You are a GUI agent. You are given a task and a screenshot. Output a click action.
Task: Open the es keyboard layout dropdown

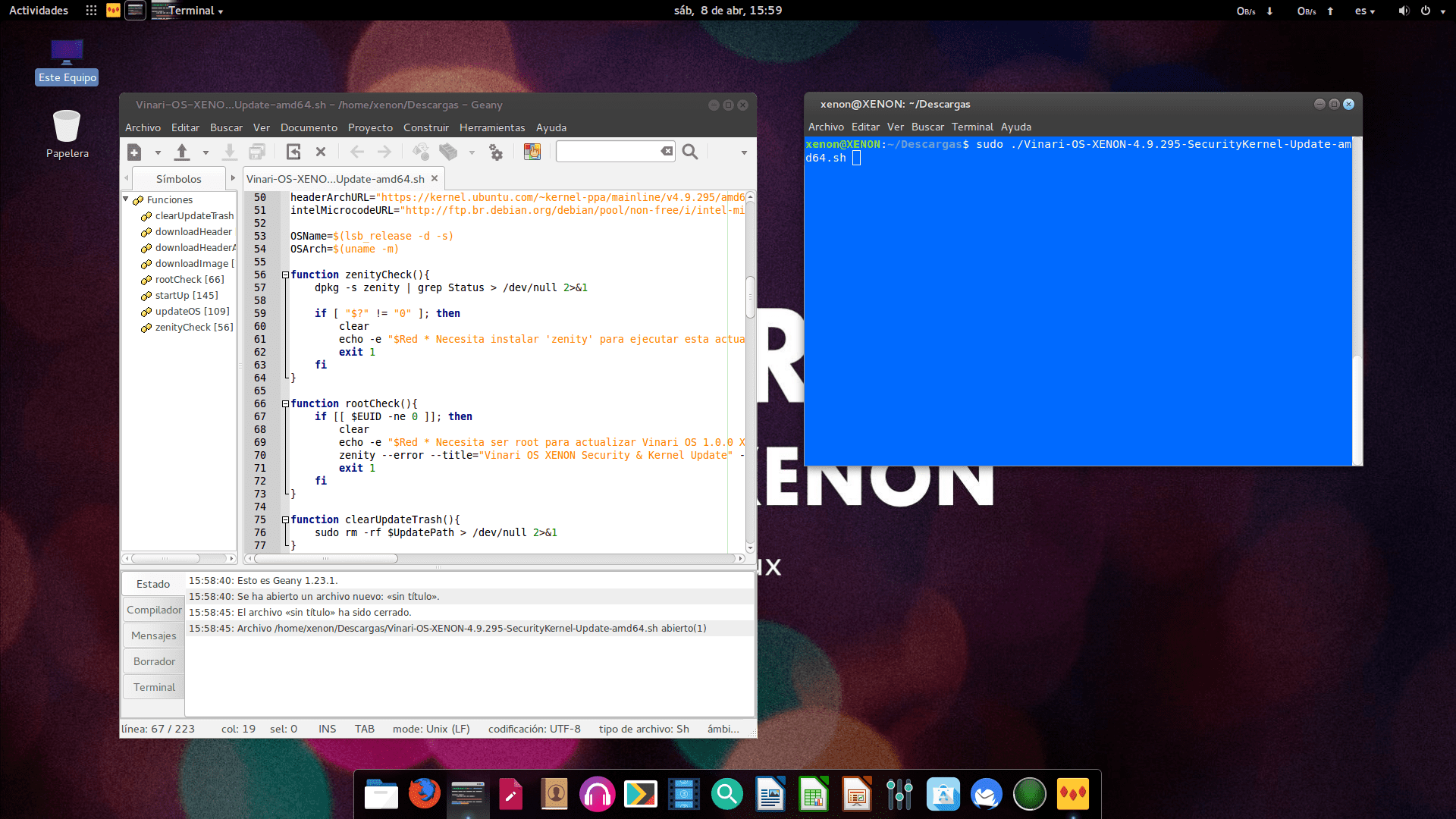(x=1365, y=11)
